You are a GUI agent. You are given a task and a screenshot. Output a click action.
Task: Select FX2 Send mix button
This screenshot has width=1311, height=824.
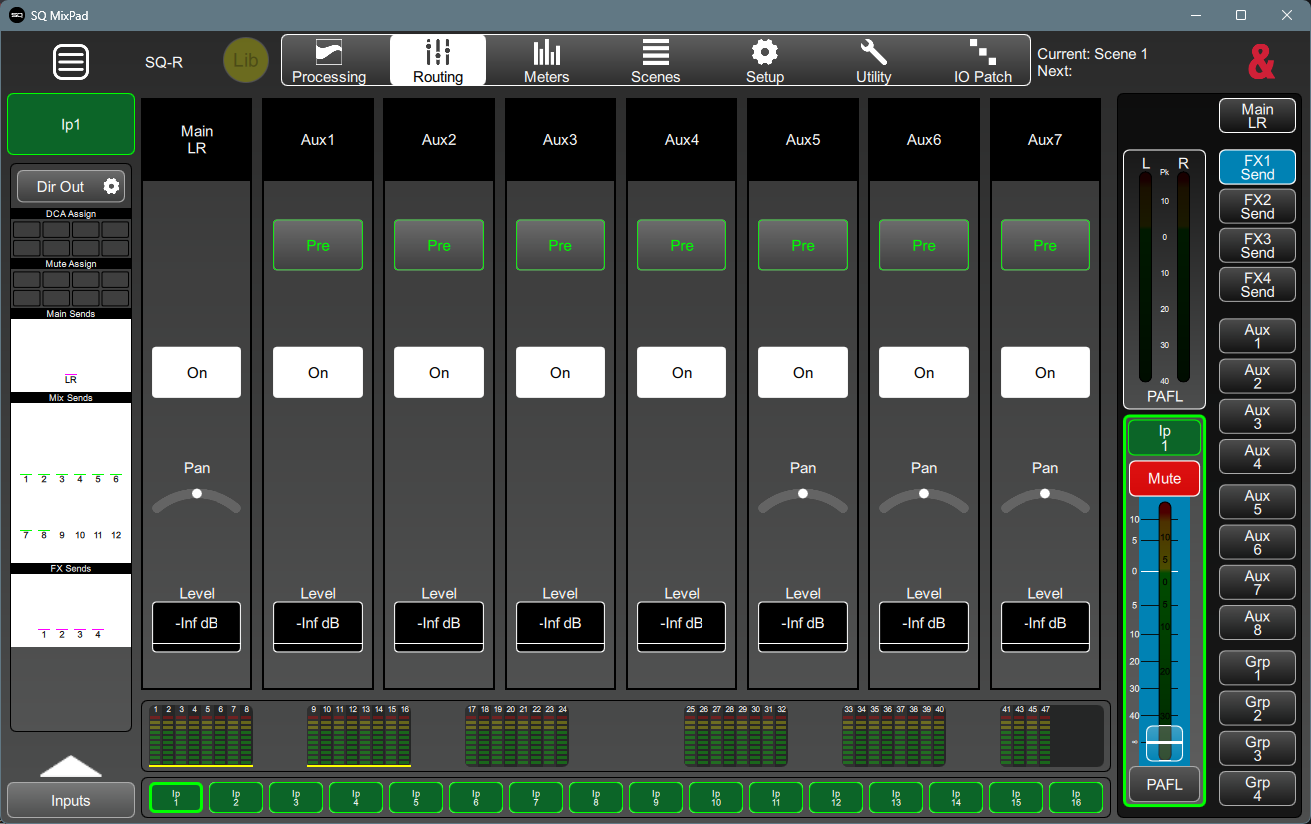1257,206
